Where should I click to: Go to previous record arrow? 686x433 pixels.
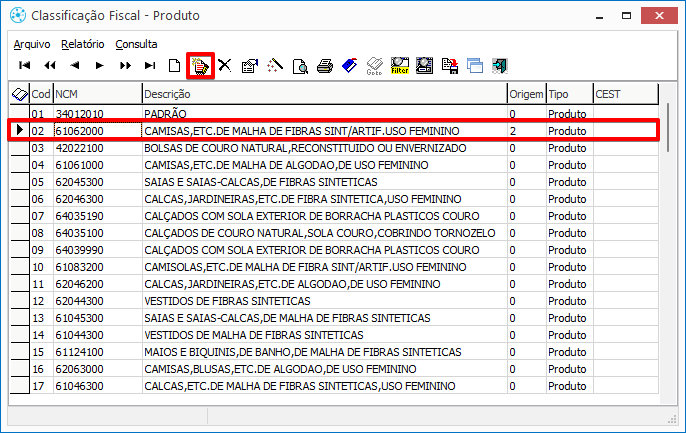point(75,66)
